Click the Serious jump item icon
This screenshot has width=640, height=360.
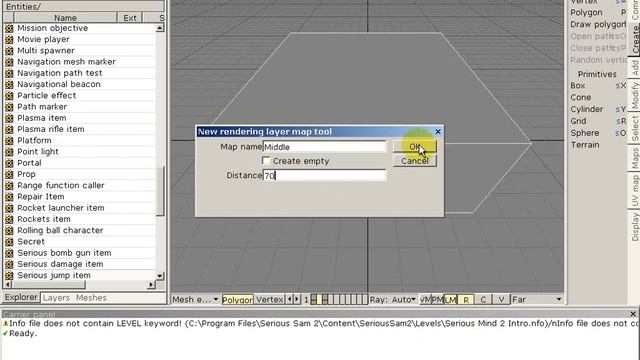(x=9, y=275)
